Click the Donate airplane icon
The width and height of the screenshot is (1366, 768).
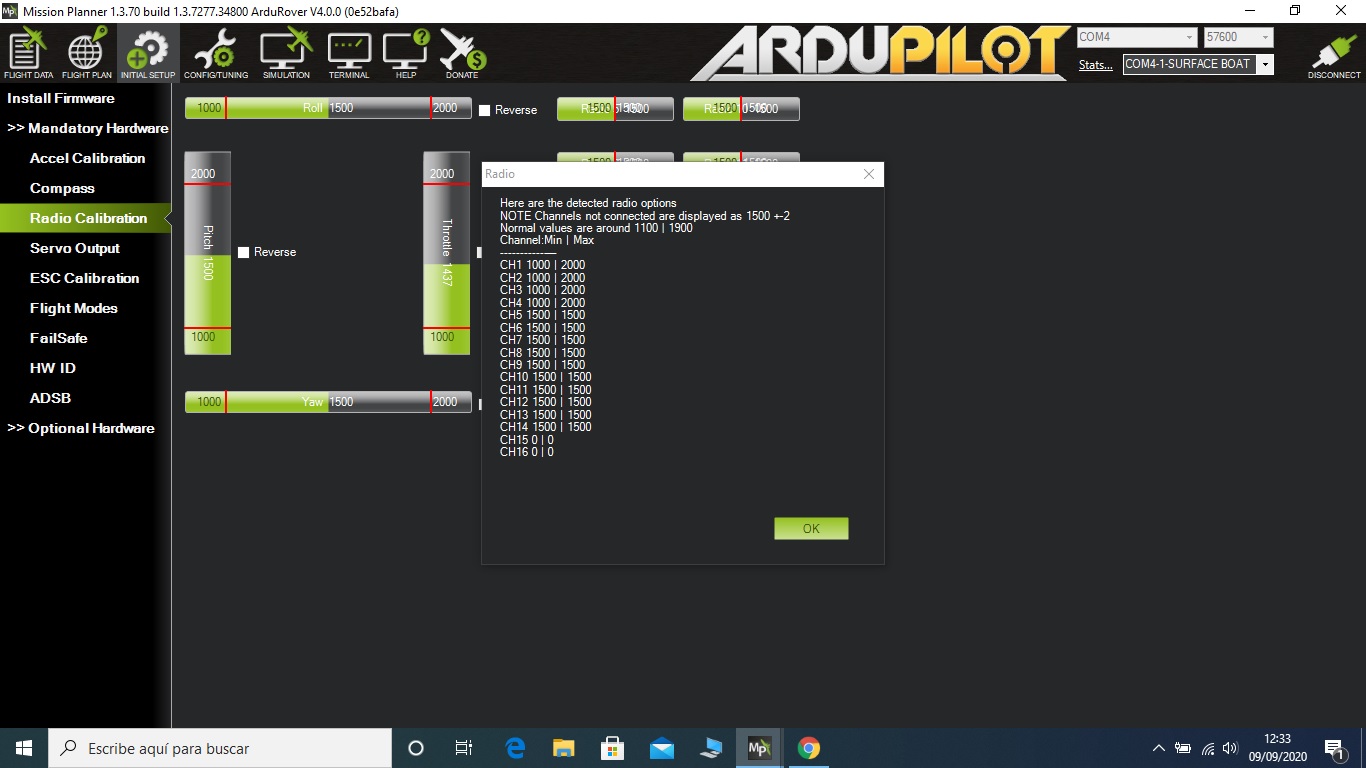click(462, 54)
